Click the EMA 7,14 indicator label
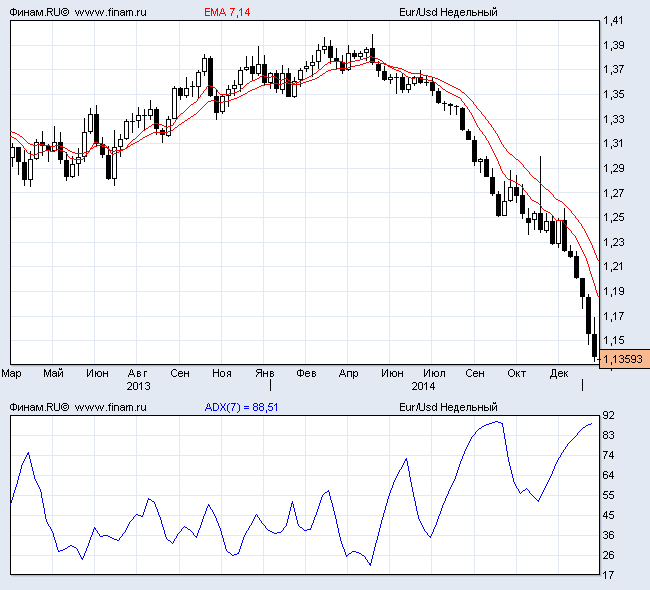 pyautogui.click(x=226, y=12)
